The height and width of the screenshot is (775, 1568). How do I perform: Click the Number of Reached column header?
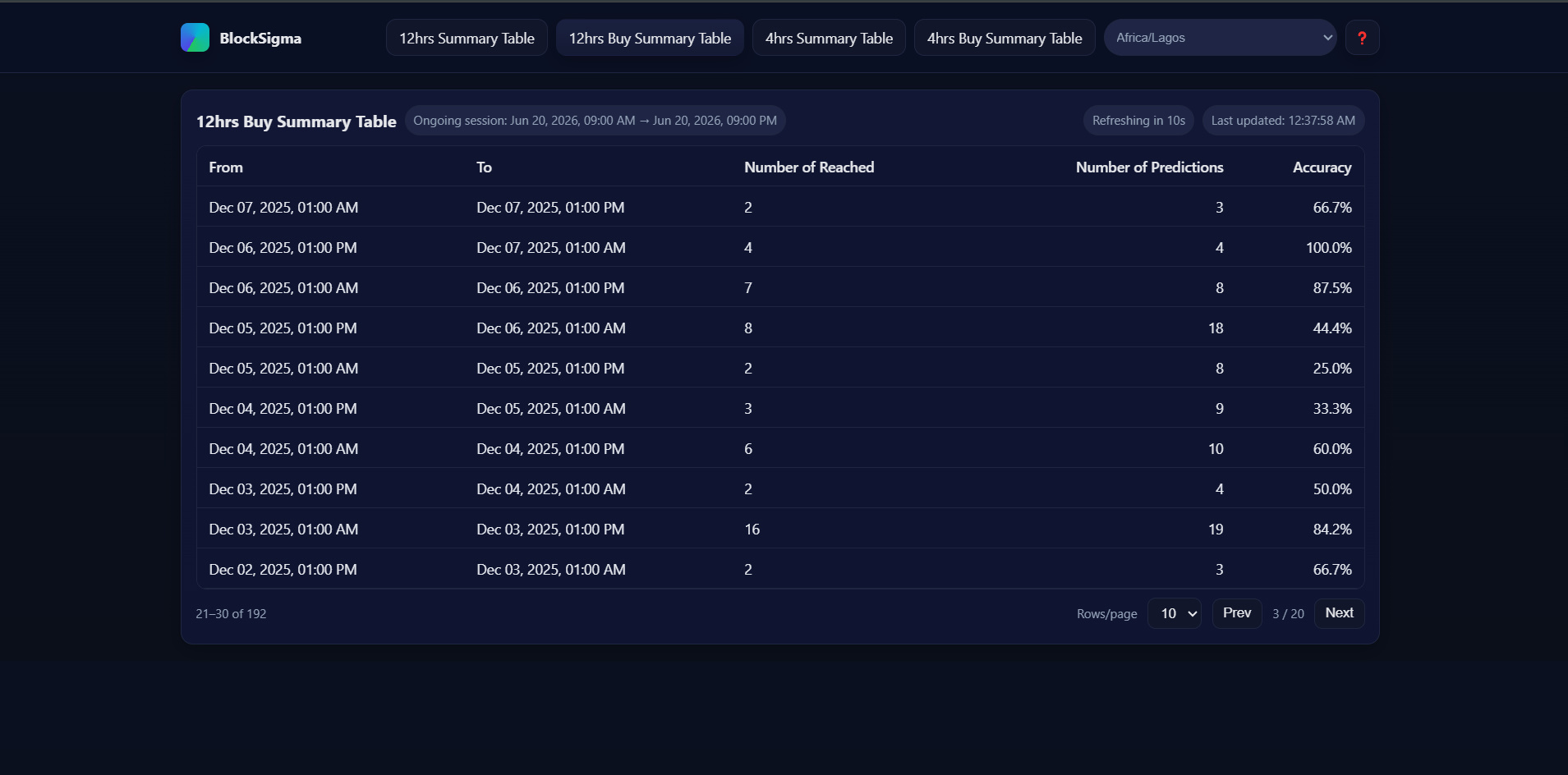coord(809,167)
